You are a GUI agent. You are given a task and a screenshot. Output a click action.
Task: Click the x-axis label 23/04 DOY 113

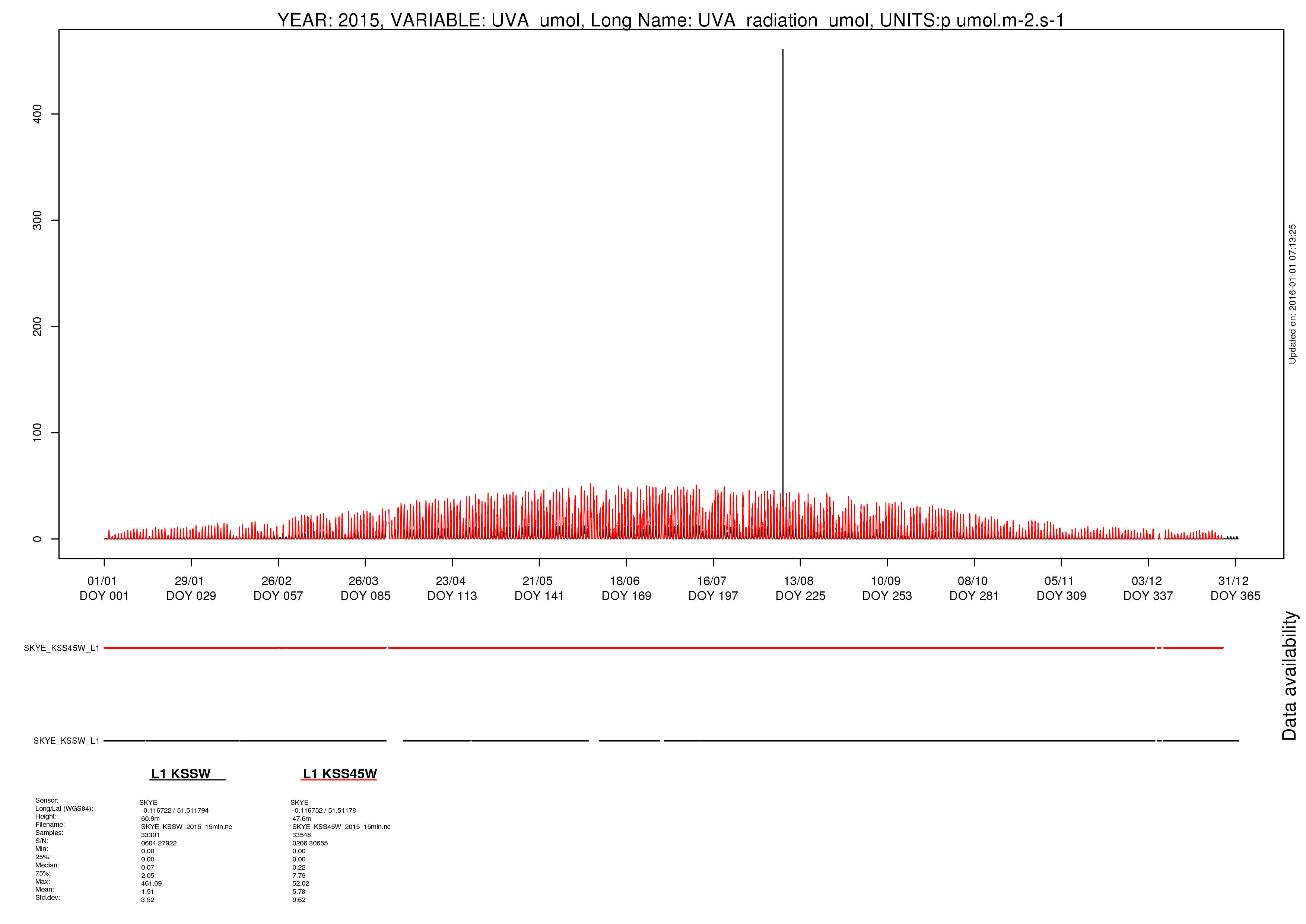click(452, 588)
